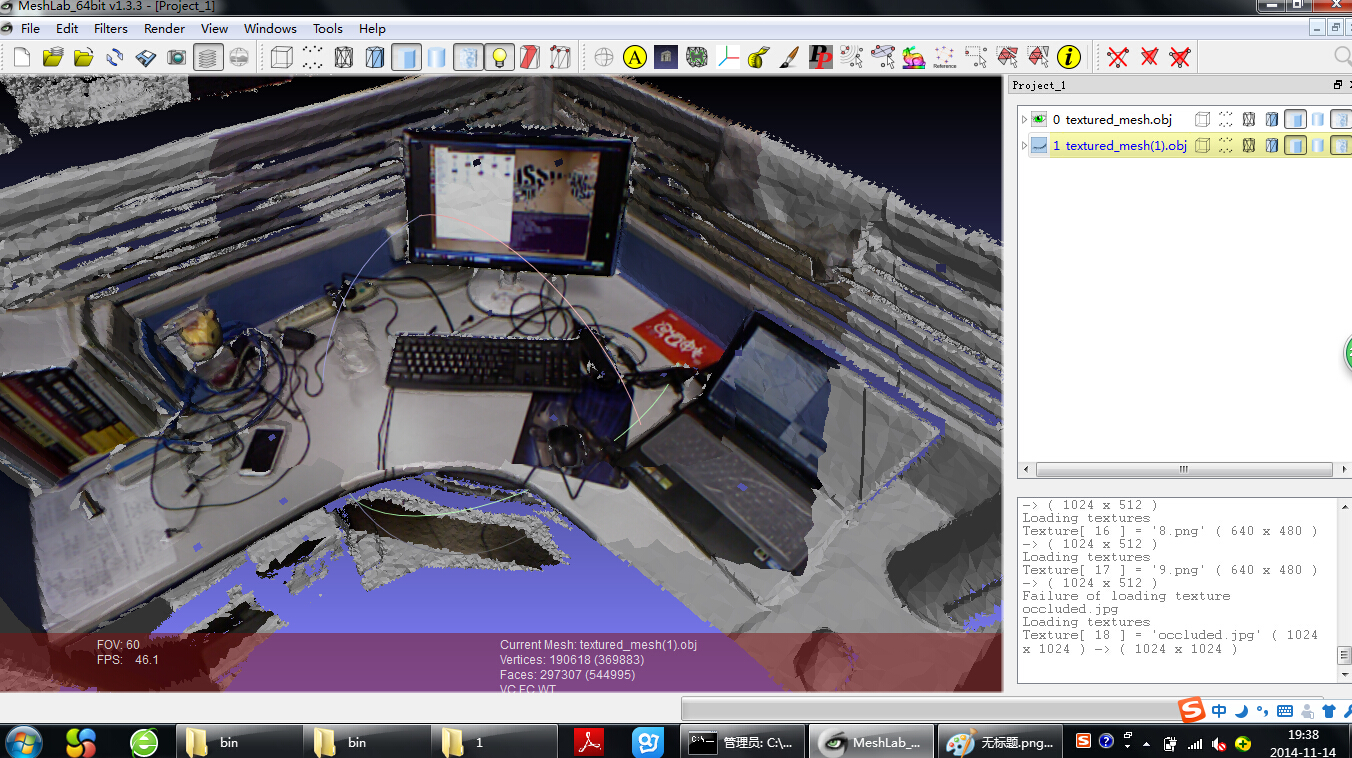Viewport: 1352px width, 758px height.
Task: Switch to command prompt taskbar window
Action: (743, 742)
